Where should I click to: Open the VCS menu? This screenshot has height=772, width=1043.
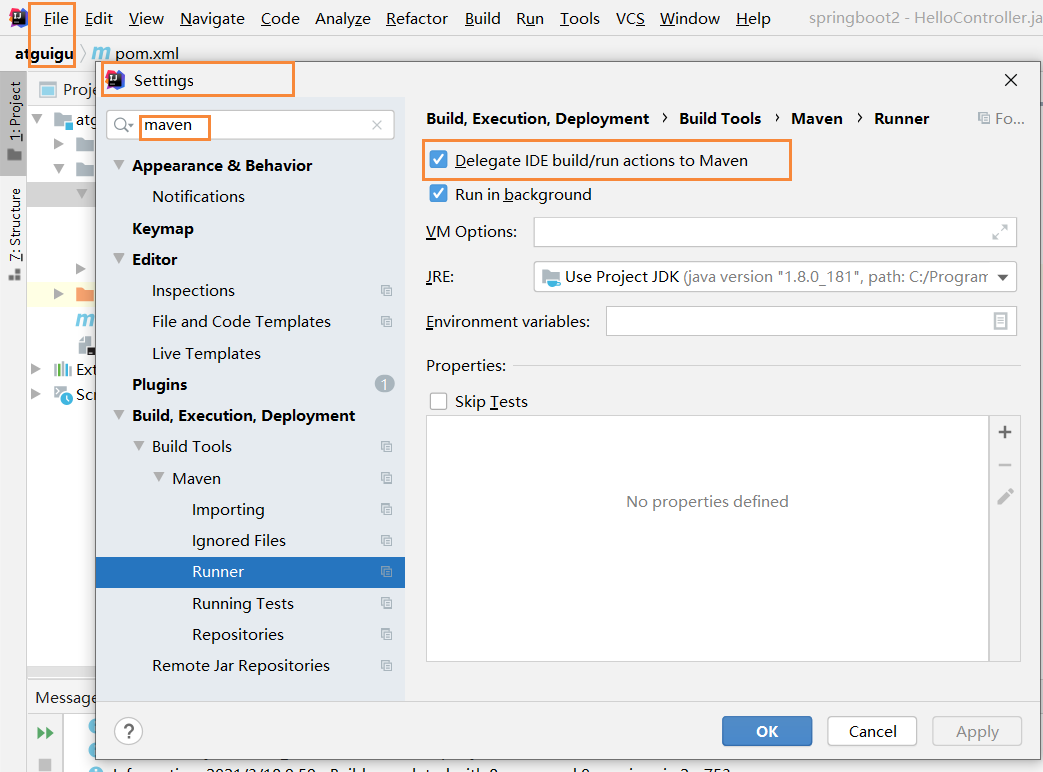[x=630, y=19]
